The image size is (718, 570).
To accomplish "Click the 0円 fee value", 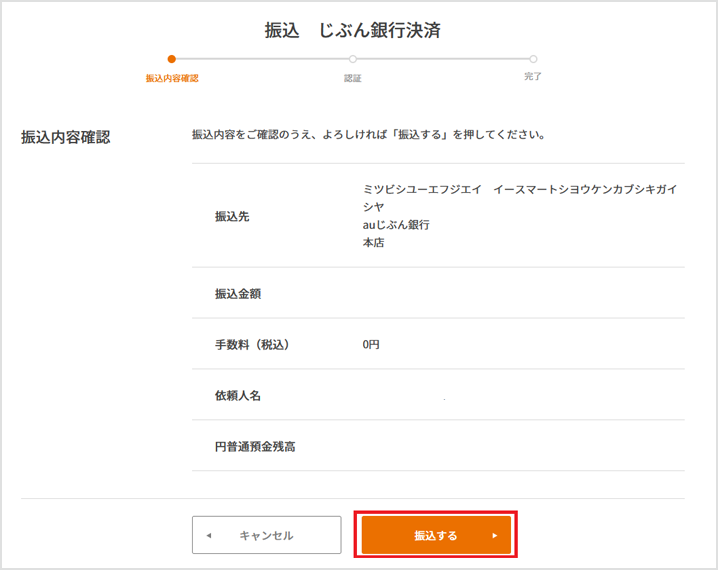I will point(371,344).
